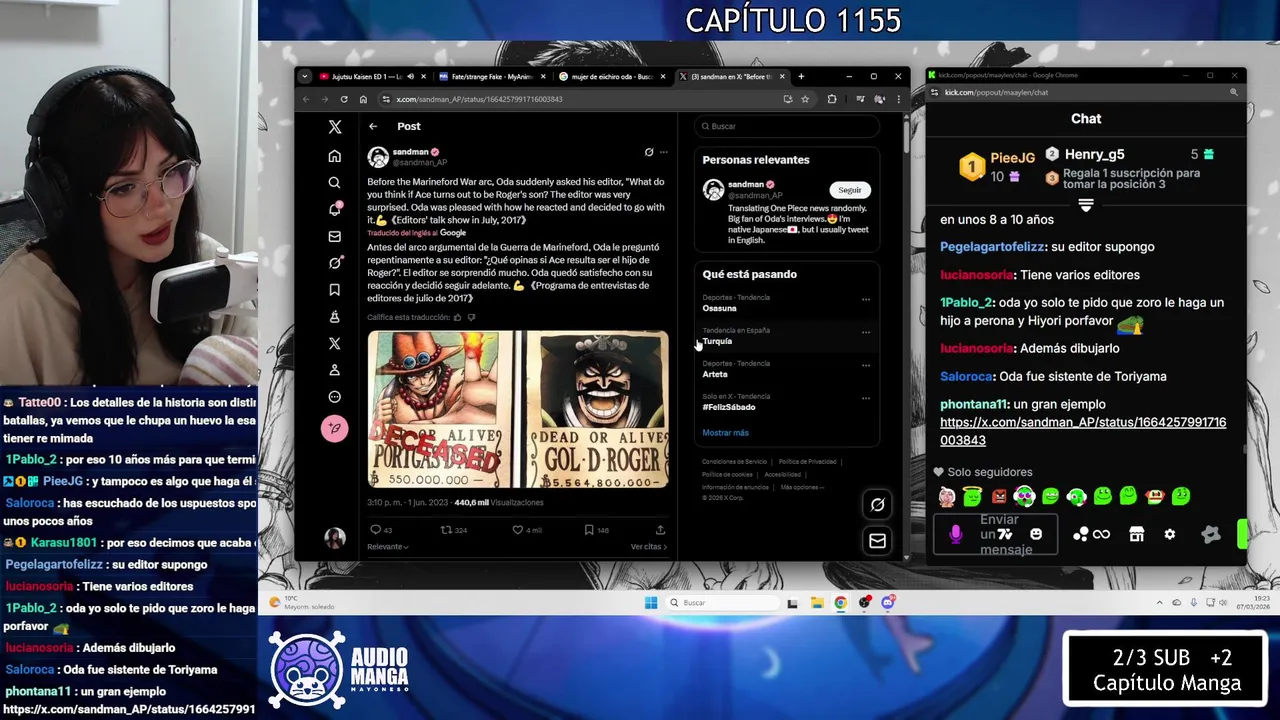This screenshot has height=720, width=1280.
Task: Open the X Explore search icon
Action: point(335,183)
